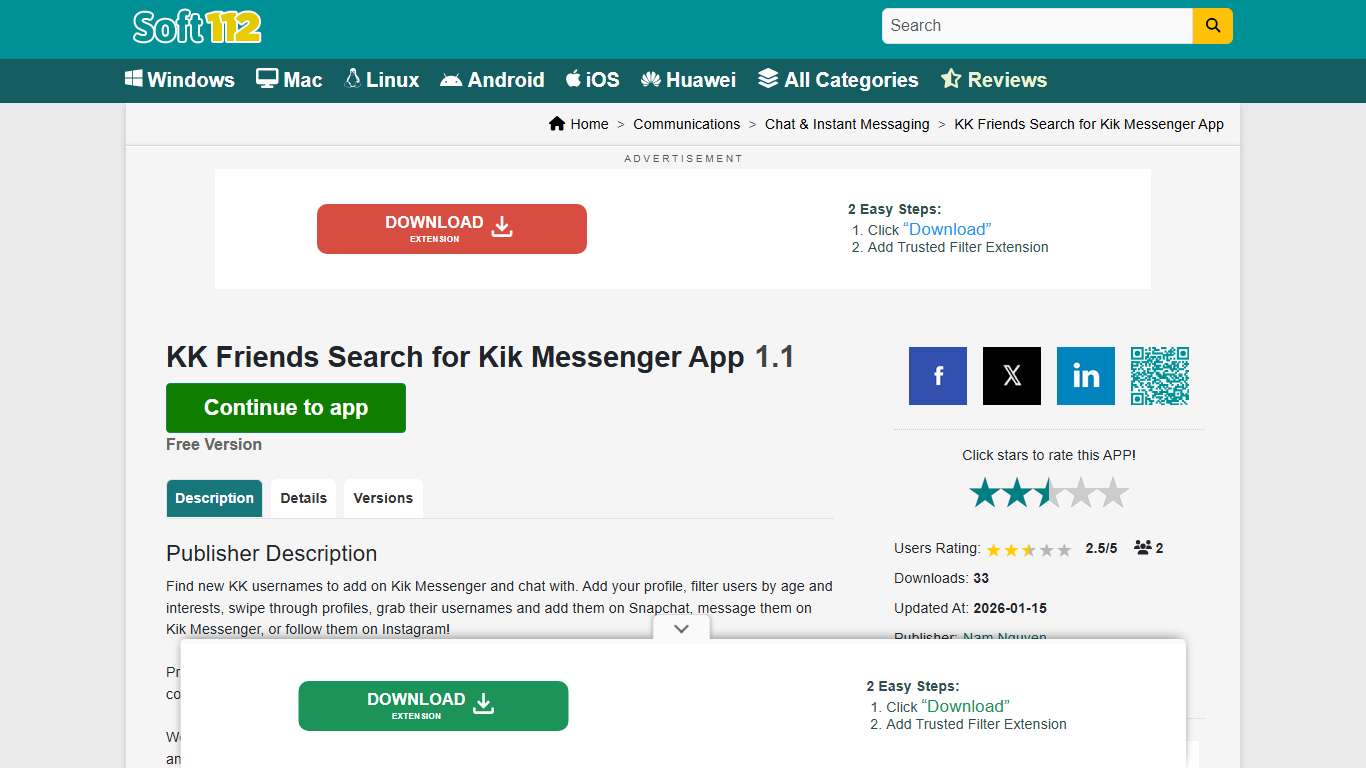The width and height of the screenshot is (1366, 768).
Task: Open the All Categories menu
Action: 837,80
